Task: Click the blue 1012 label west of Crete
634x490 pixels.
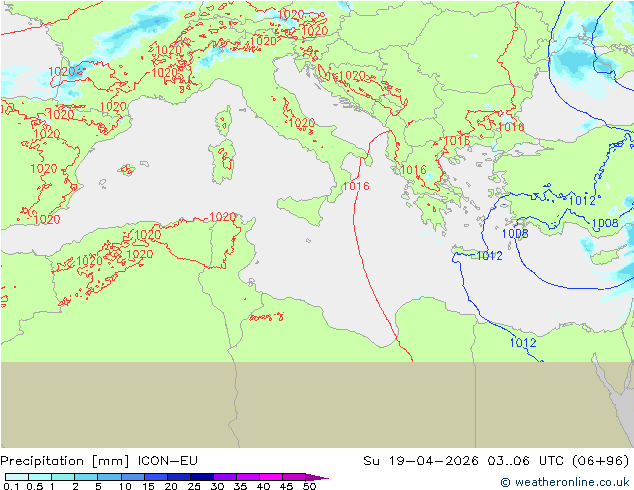Action: point(490,256)
